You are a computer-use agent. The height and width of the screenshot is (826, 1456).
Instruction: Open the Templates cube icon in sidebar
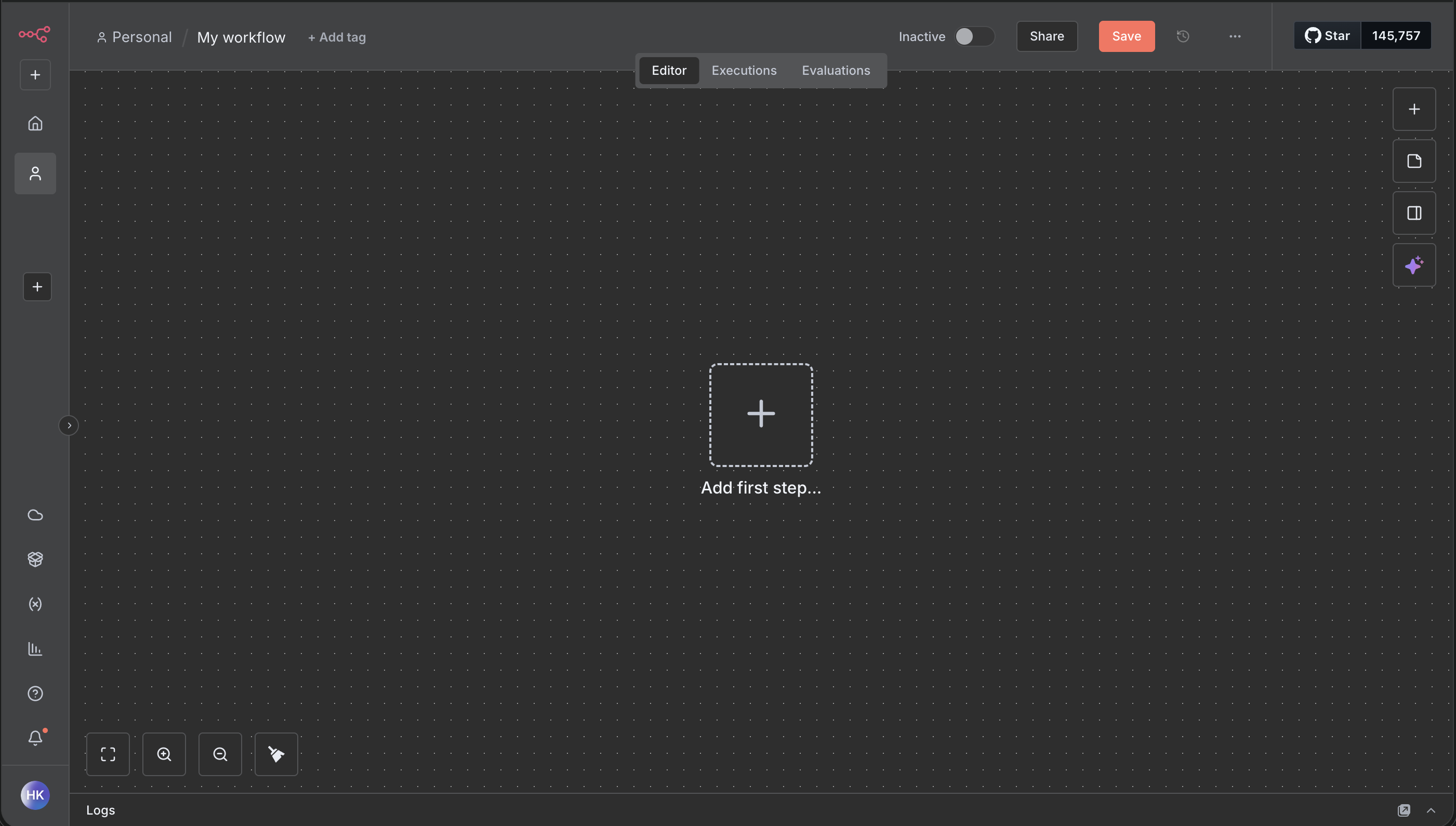pyautogui.click(x=35, y=559)
